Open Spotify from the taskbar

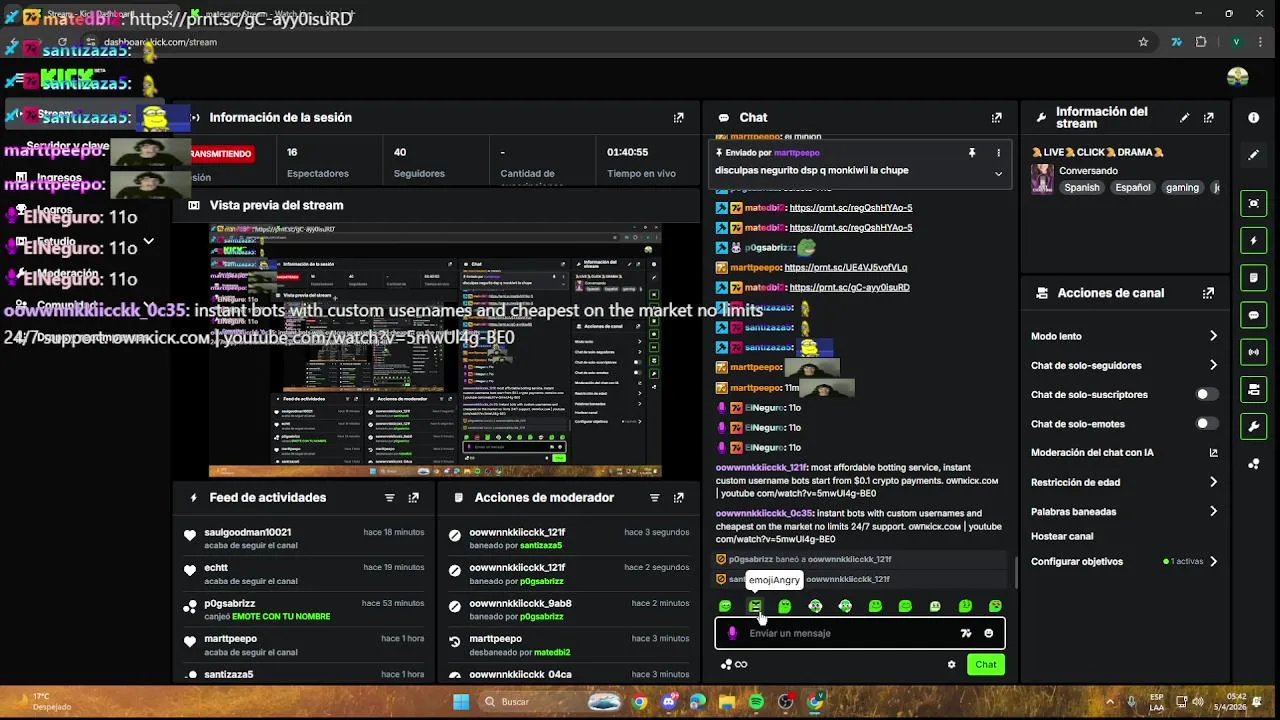pyautogui.click(x=756, y=702)
